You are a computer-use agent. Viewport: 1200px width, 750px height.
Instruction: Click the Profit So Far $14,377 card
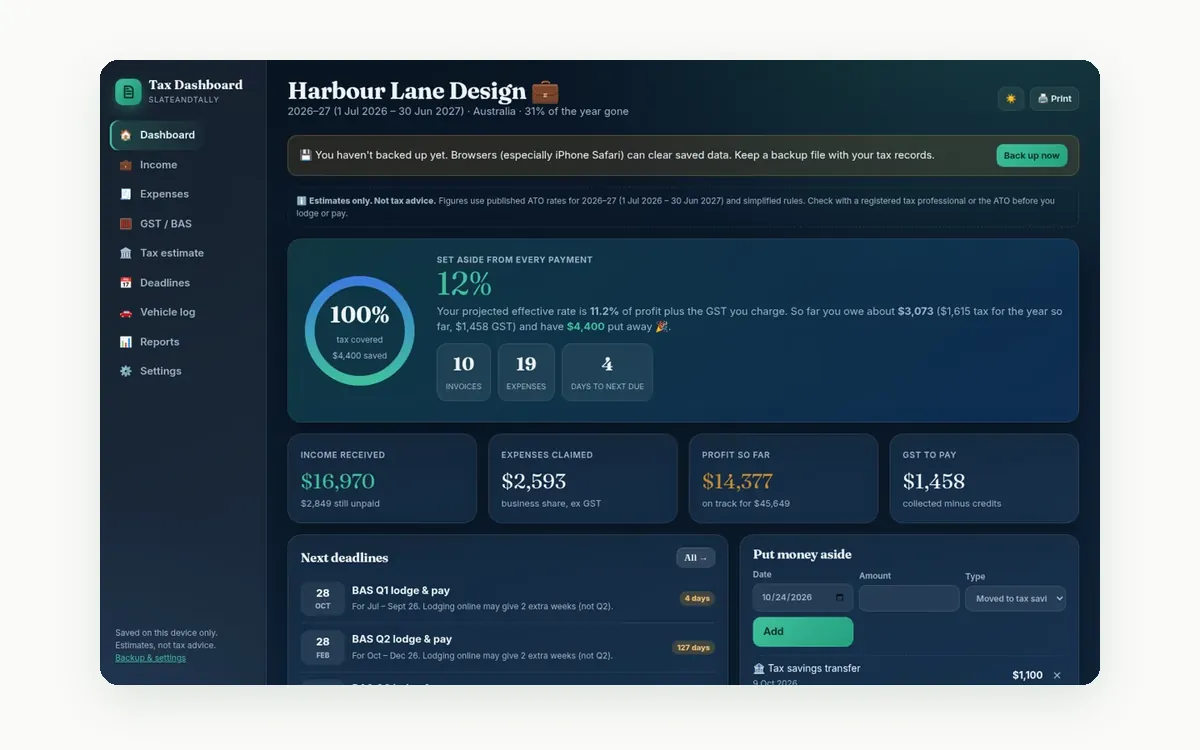click(x=783, y=478)
